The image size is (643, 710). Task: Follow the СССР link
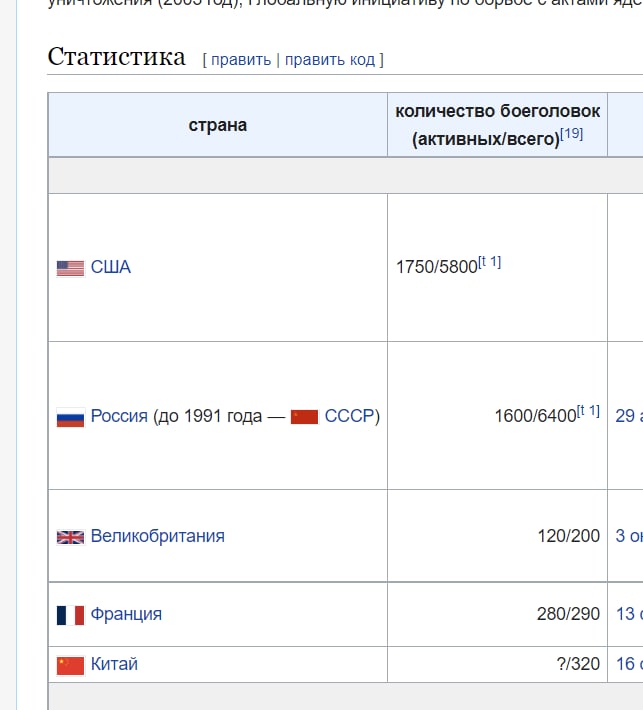pos(349,415)
